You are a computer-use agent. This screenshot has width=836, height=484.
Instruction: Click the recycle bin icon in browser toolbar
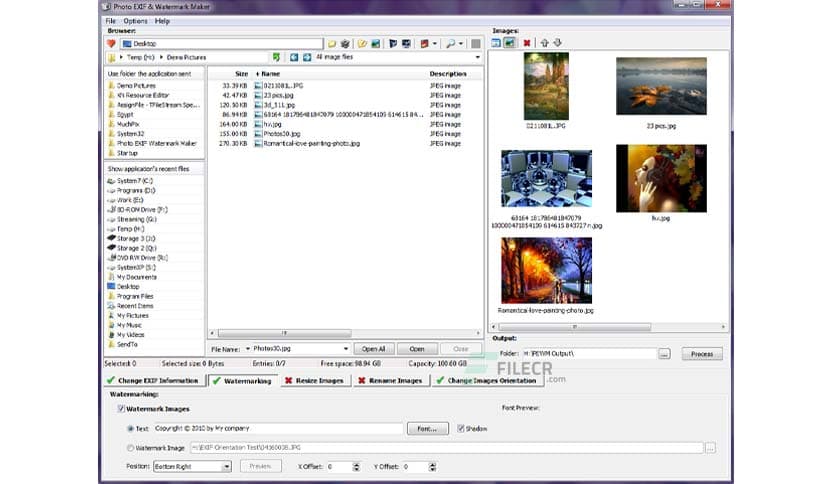click(x=345, y=44)
